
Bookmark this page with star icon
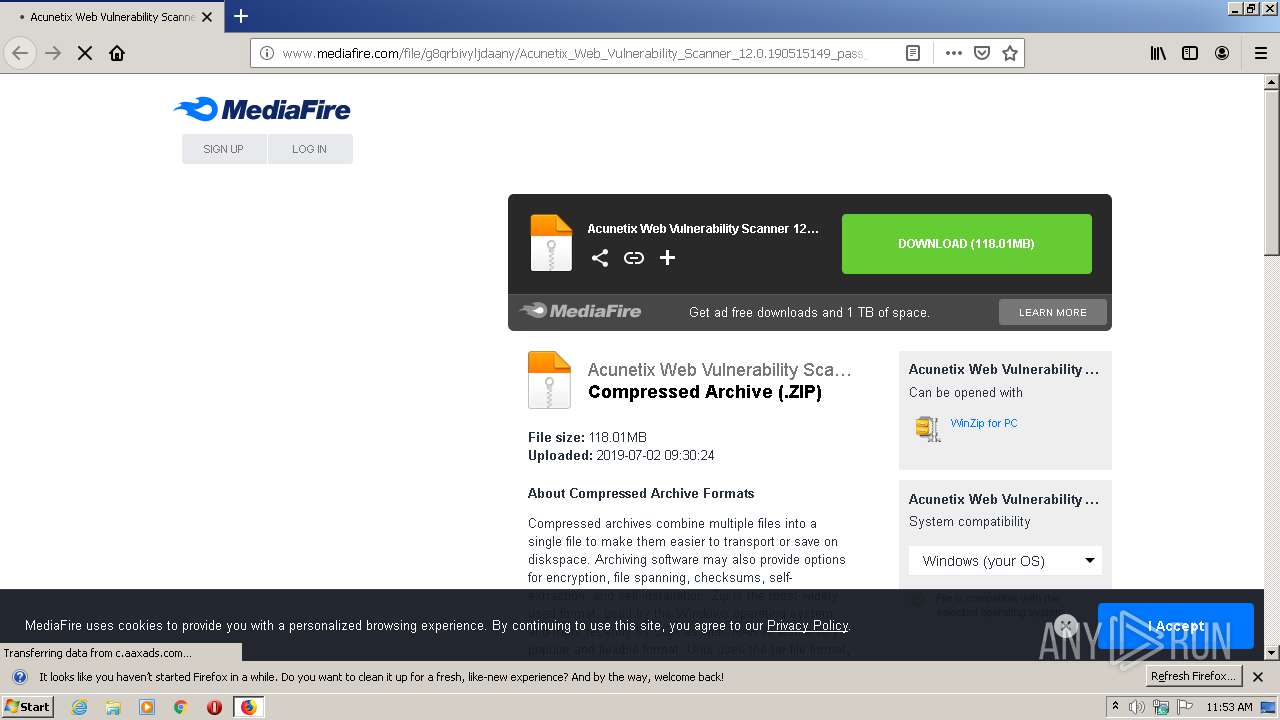click(x=1010, y=53)
